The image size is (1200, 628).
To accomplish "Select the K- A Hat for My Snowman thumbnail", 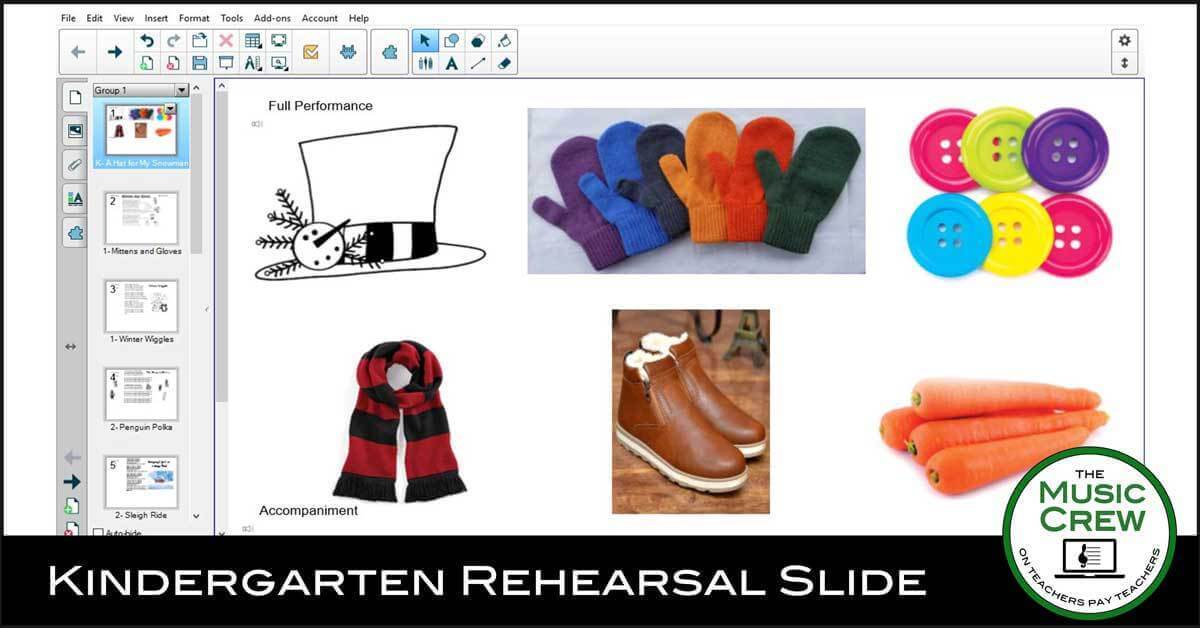I will [141, 133].
